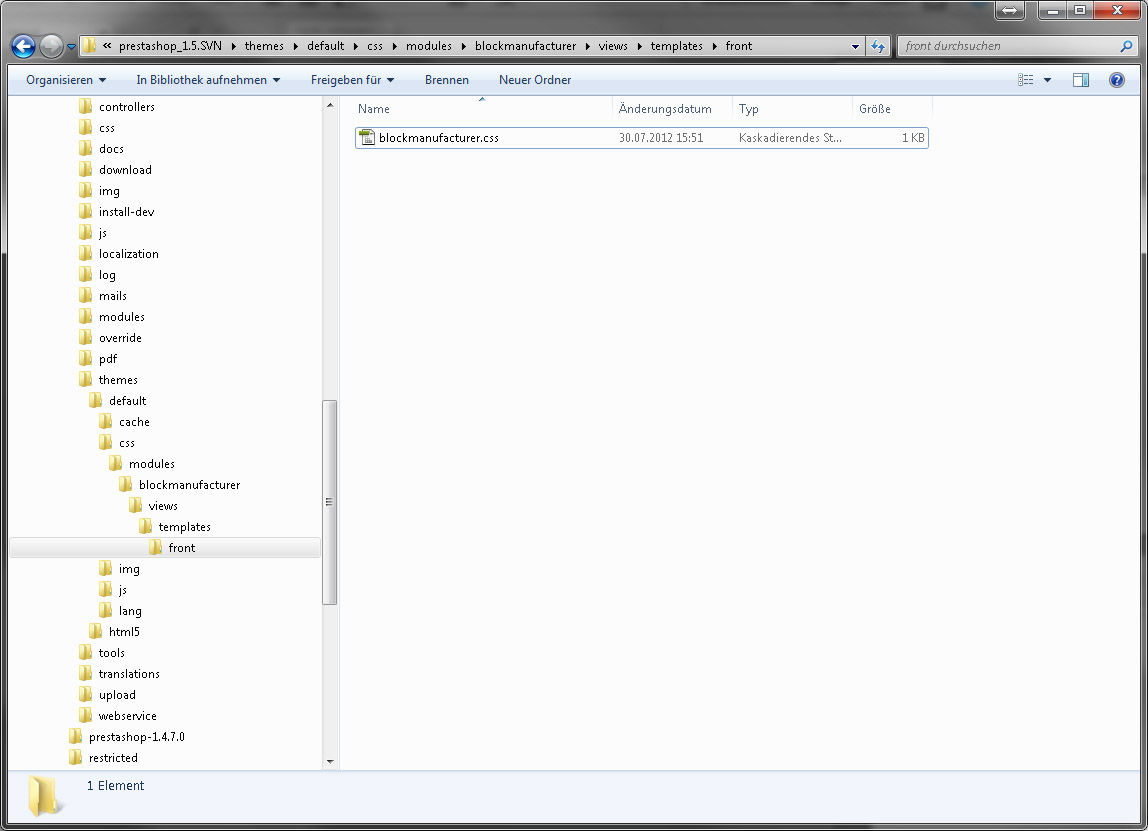
Task: Click the 'Kaskadierendes St...' type cell
Action: pyautogui.click(x=790, y=138)
